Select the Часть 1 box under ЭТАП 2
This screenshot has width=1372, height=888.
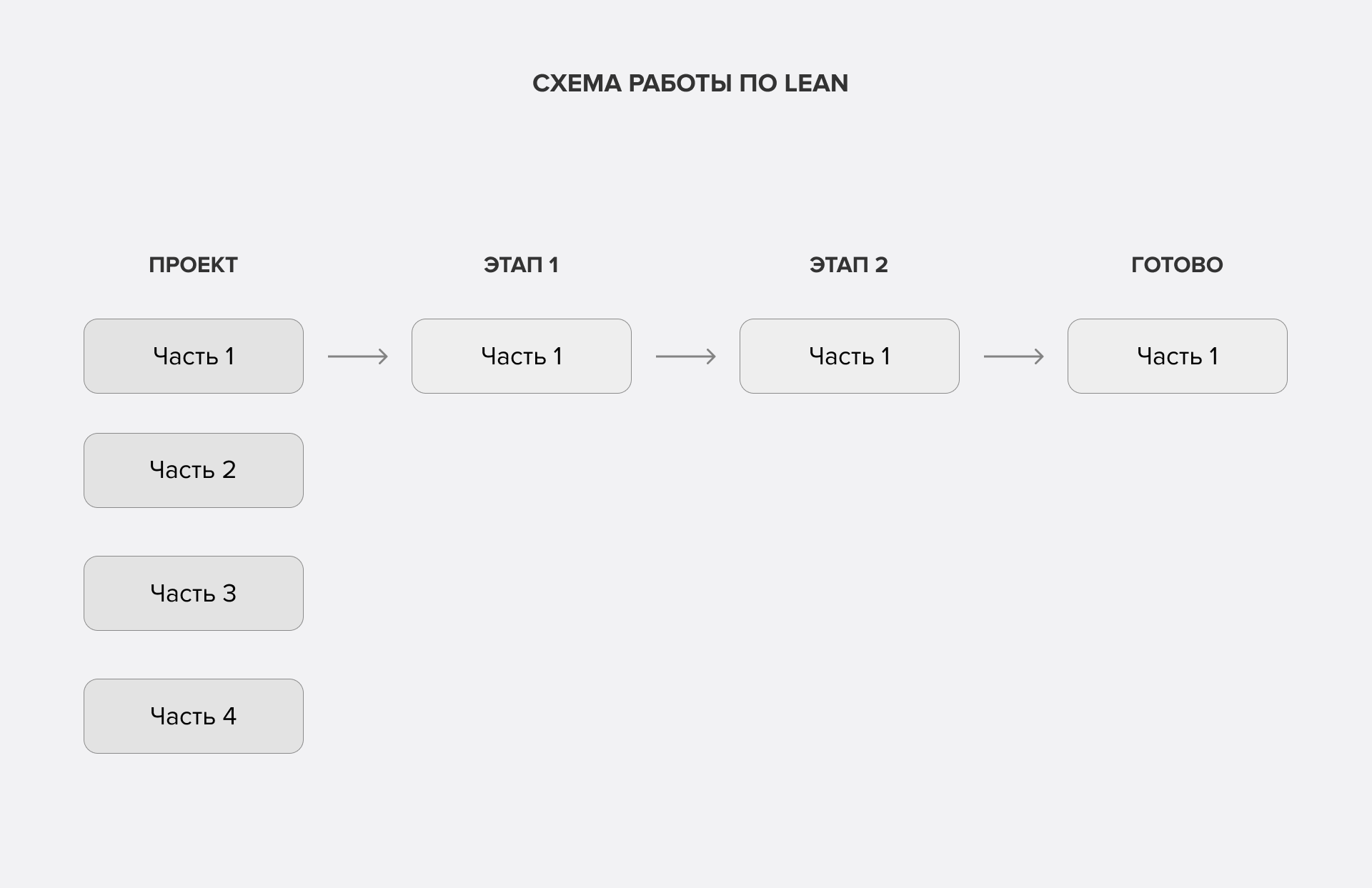point(850,356)
